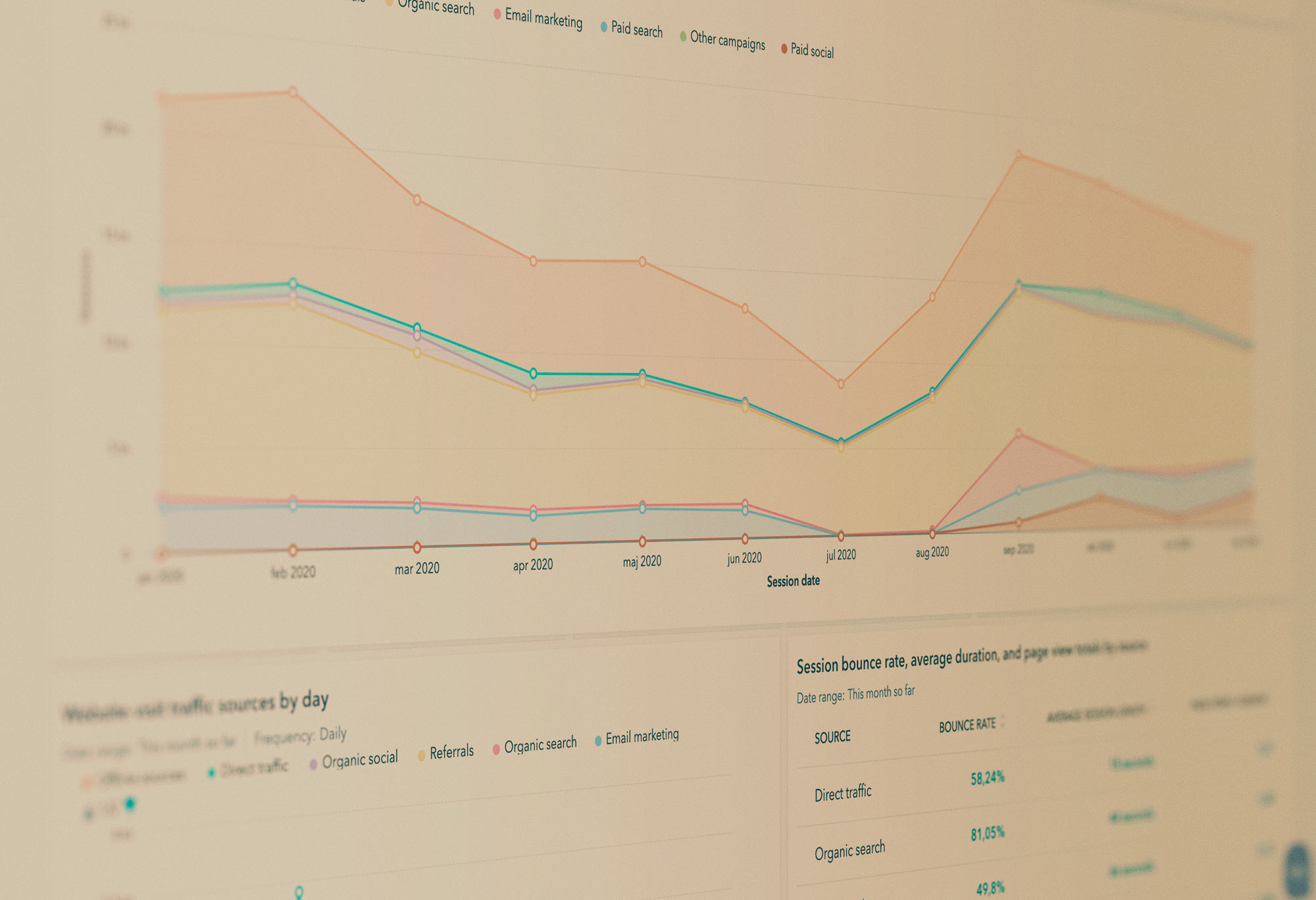
Task: Select orange line peak point at sep 2020
Action: point(1019,155)
